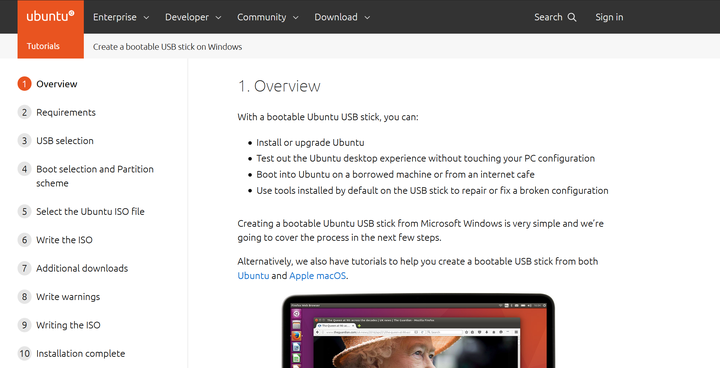720x368 pixels.
Task: Go to Boot selection and Partition scheme
Action: click(95, 176)
